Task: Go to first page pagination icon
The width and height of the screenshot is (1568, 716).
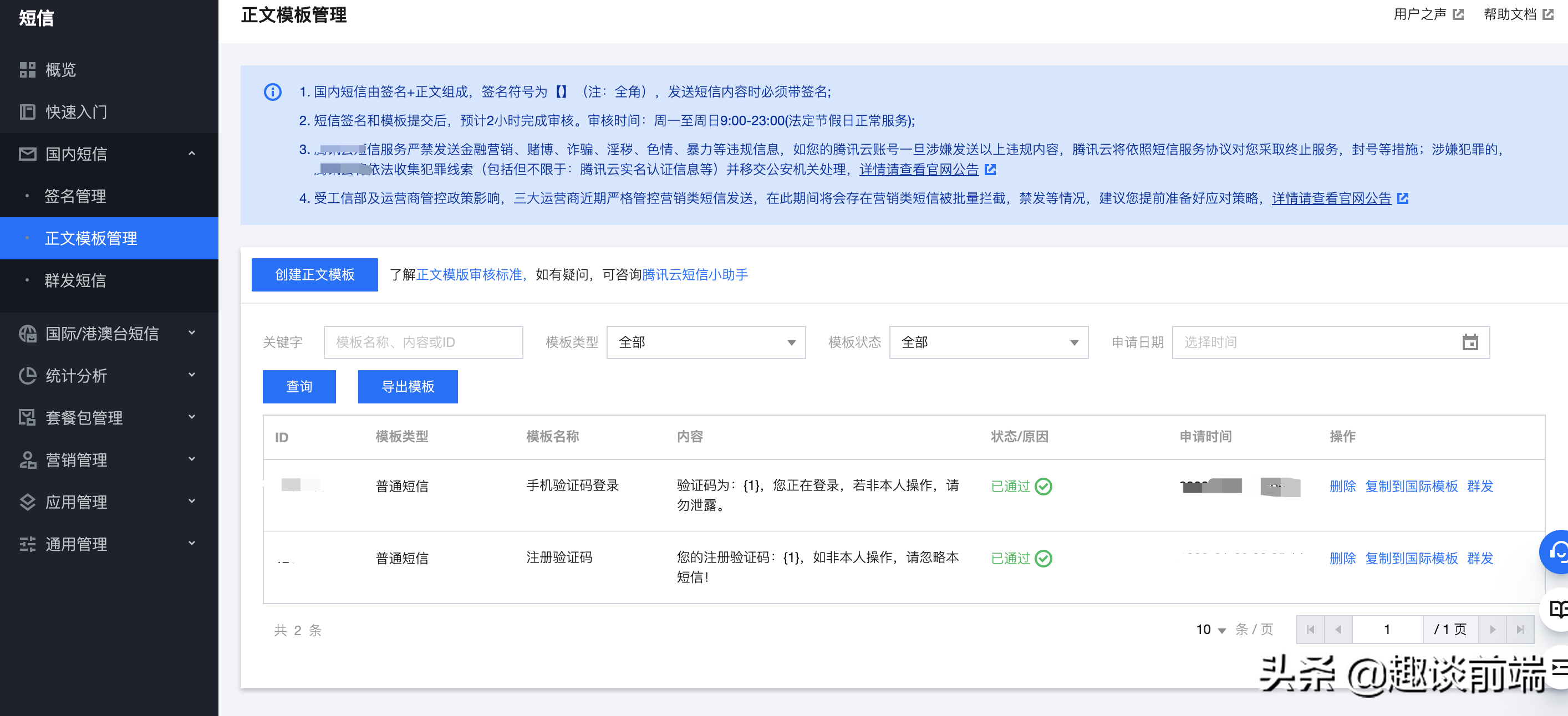Action: pos(1311,630)
